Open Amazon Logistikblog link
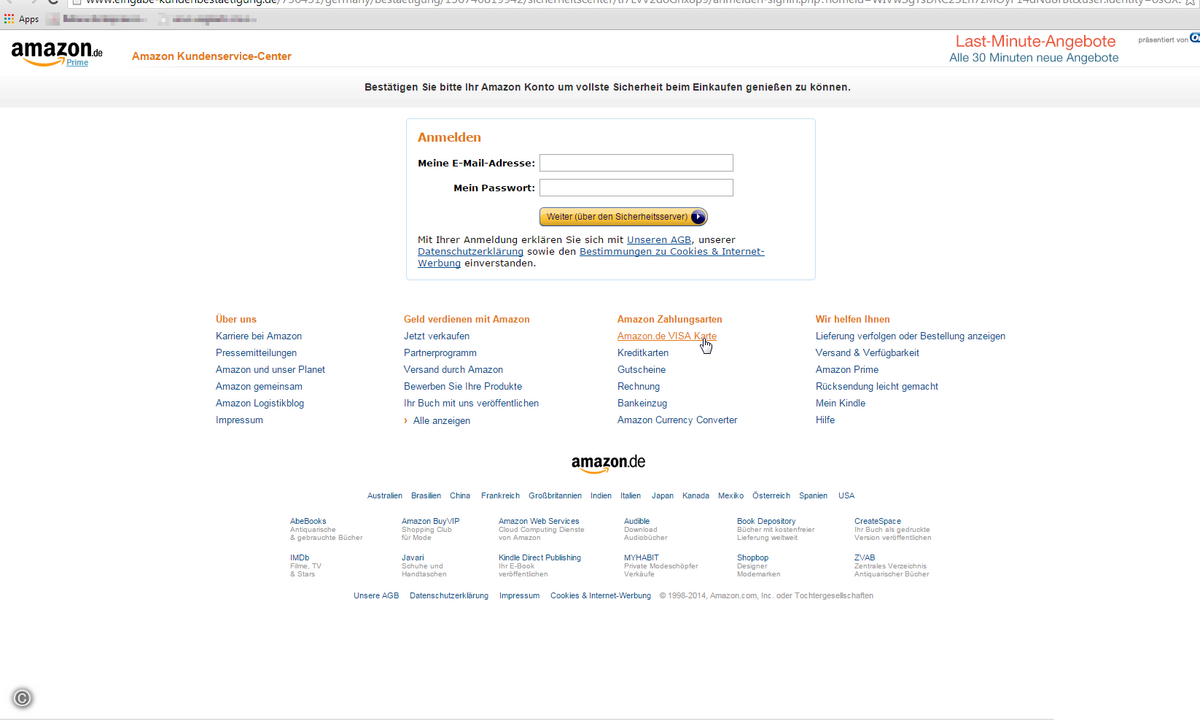 pos(260,403)
